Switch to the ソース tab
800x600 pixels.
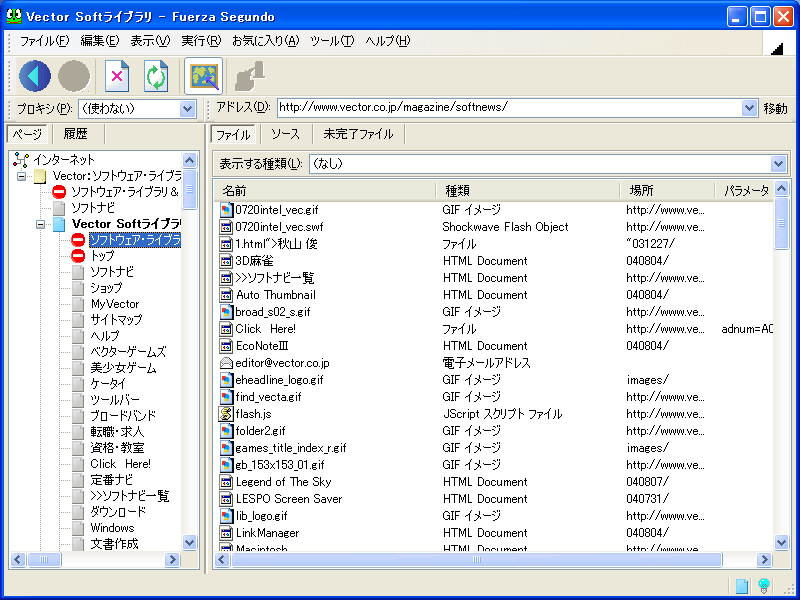point(286,134)
